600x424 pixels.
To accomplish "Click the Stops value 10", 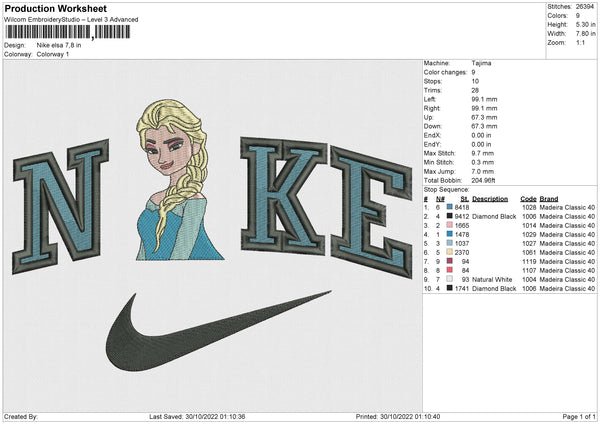I will [x=475, y=81].
